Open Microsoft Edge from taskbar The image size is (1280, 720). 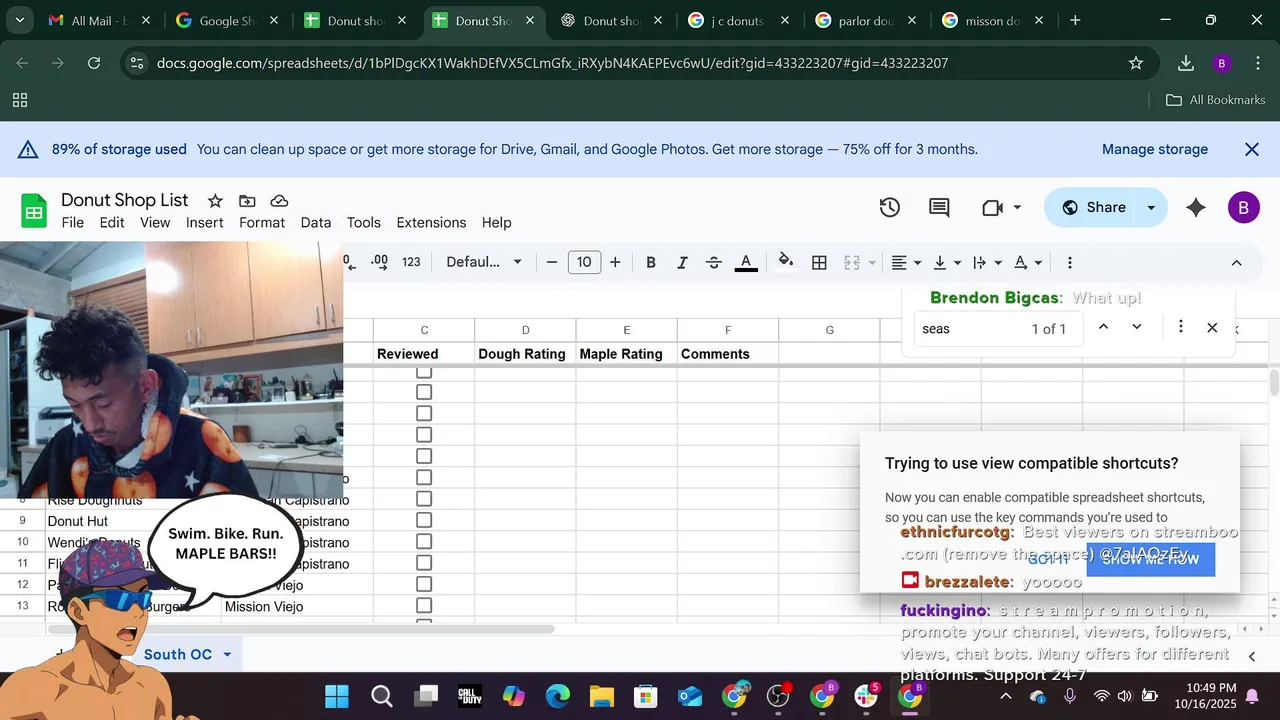tap(557, 696)
